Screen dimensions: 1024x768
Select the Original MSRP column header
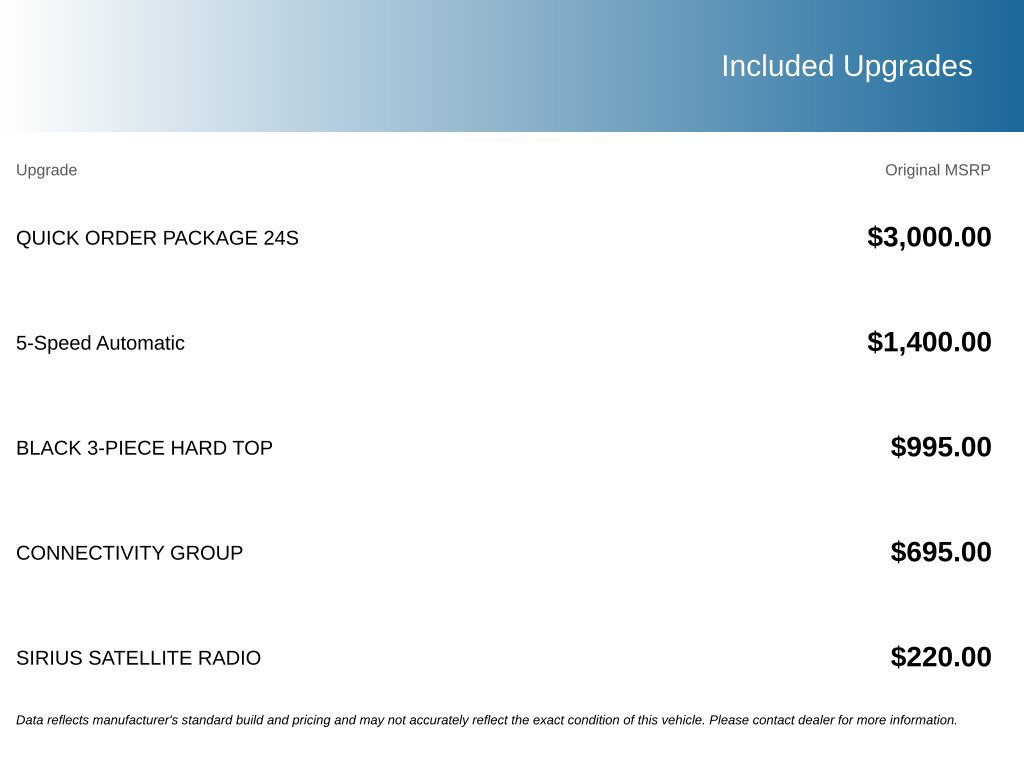click(937, 170)
